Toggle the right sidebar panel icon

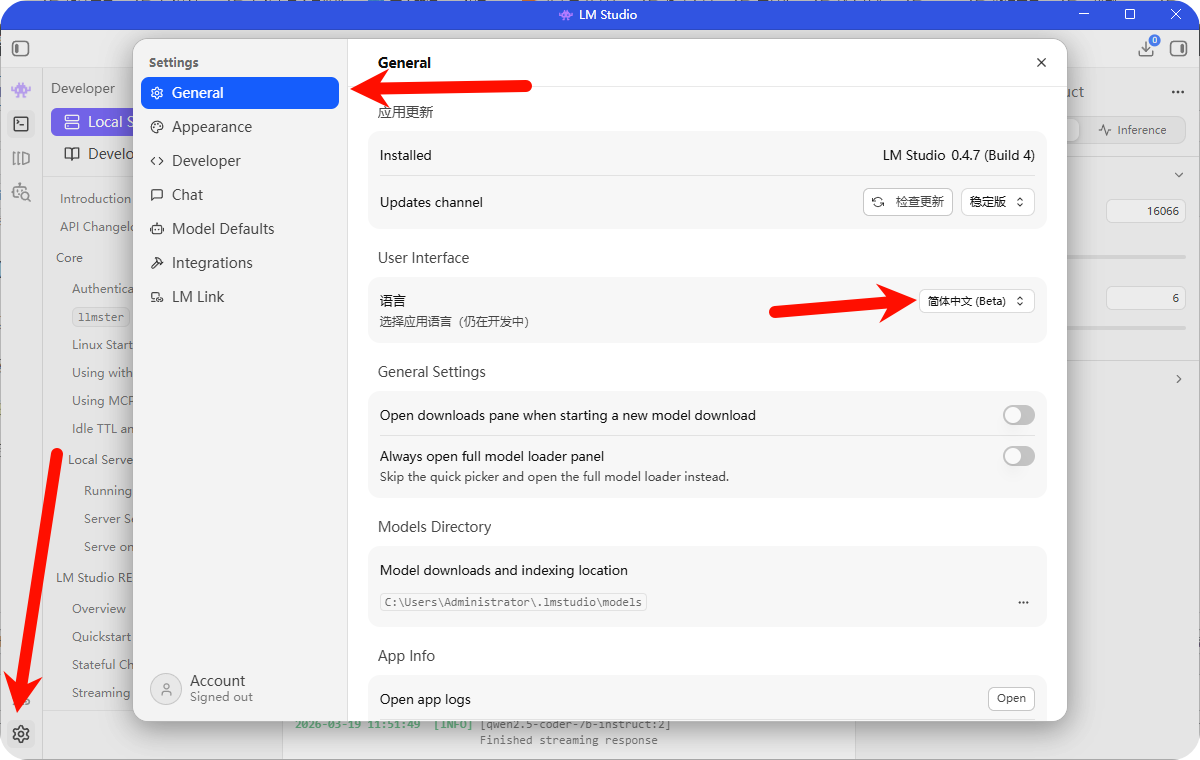pyautogui.click(x=1178, y=48)
